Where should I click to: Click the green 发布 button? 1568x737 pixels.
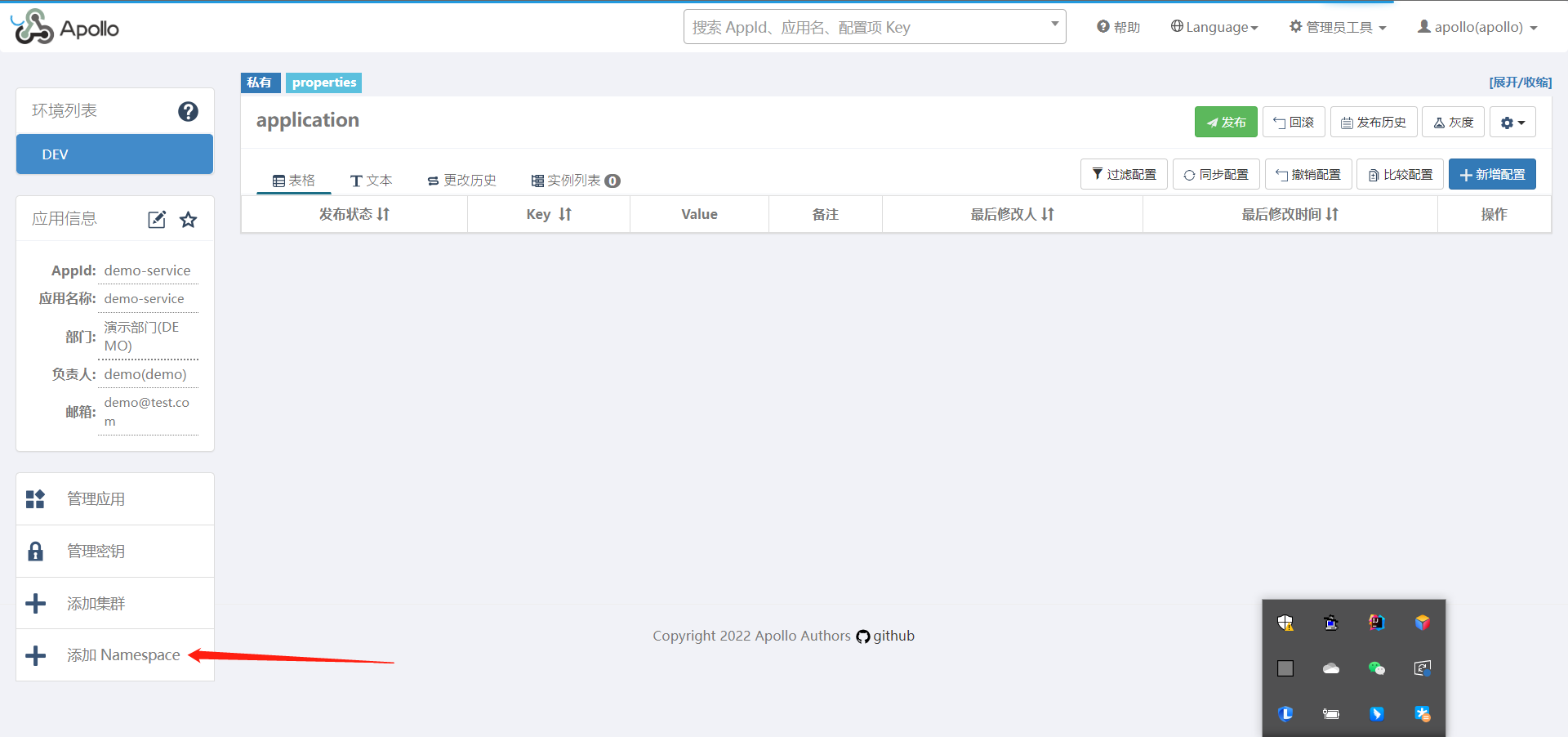(x=1225, y=123)
